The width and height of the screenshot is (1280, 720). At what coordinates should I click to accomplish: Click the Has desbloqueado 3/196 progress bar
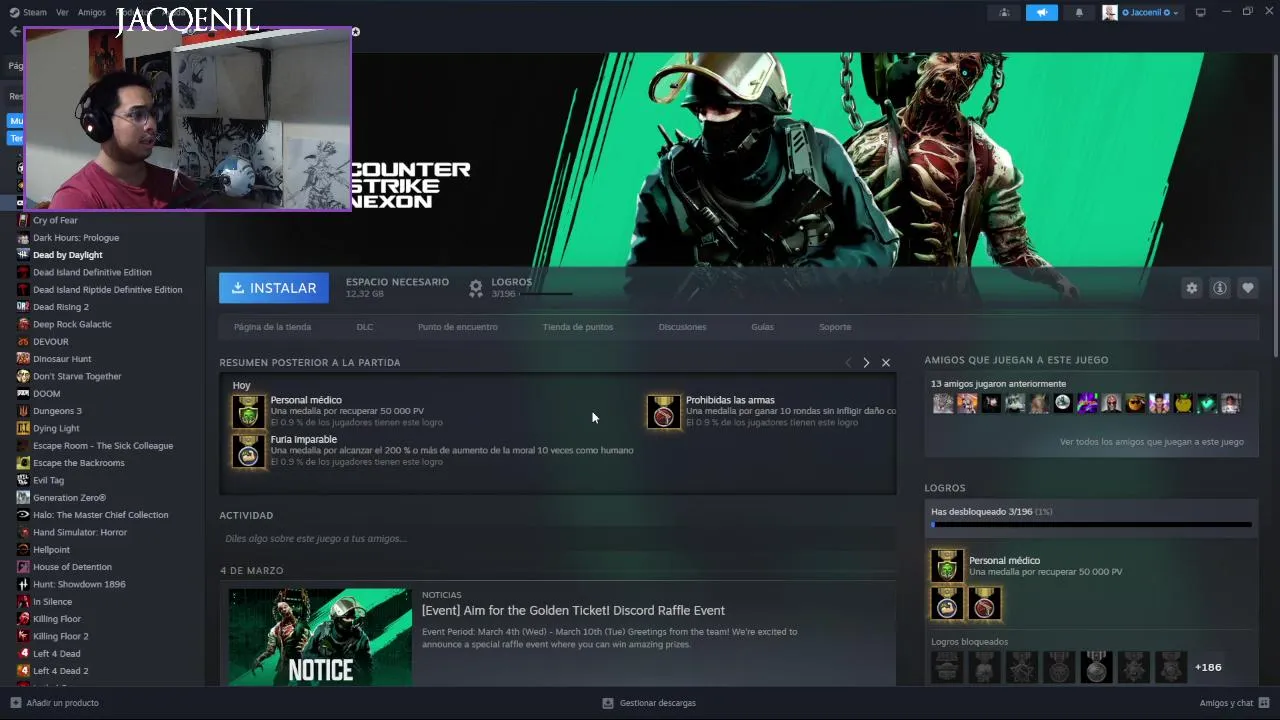1091,524
